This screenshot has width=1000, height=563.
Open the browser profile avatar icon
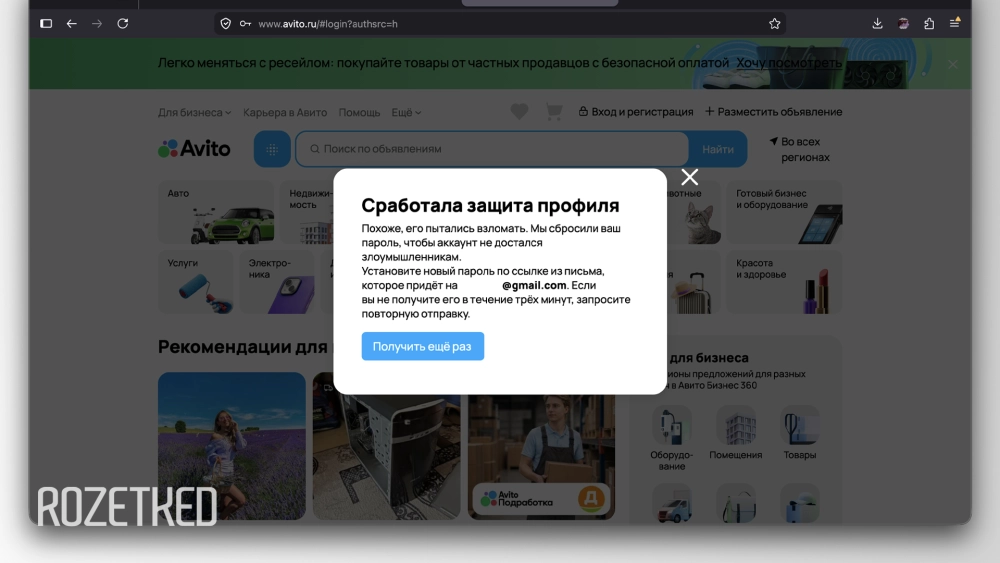pos(903,24)
